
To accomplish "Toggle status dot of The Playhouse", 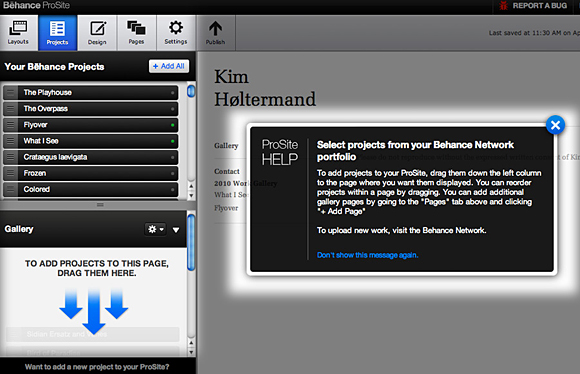I will (x=172, y=93).
